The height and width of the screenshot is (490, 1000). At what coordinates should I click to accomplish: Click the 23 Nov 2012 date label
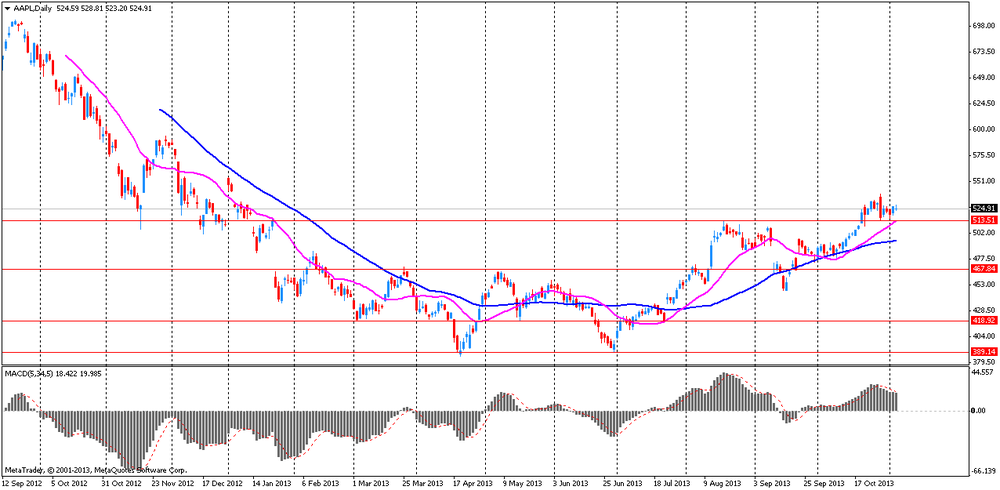pyautogui.click(x=171, y=484)
